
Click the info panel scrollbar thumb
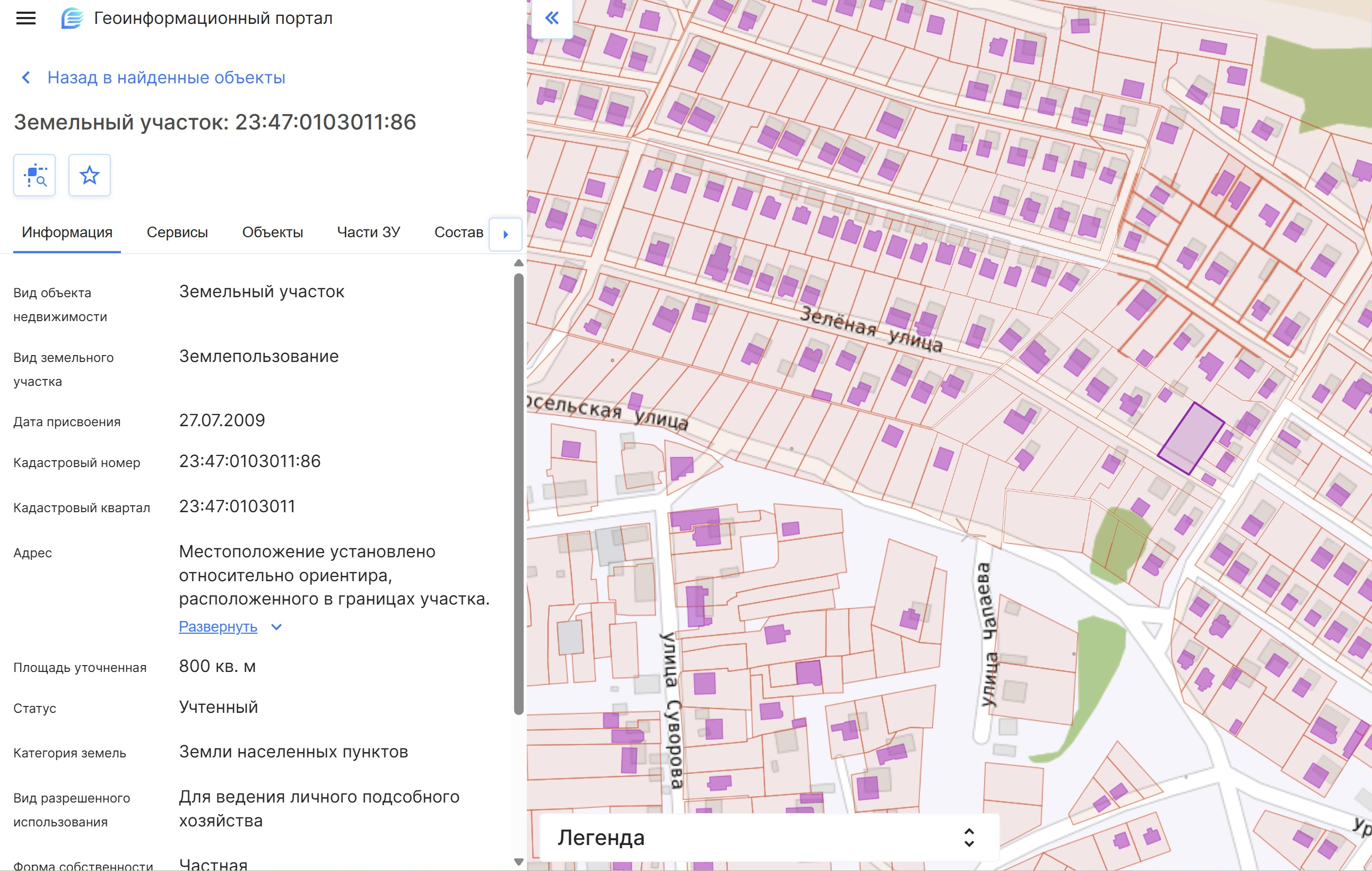click(518, 493)
